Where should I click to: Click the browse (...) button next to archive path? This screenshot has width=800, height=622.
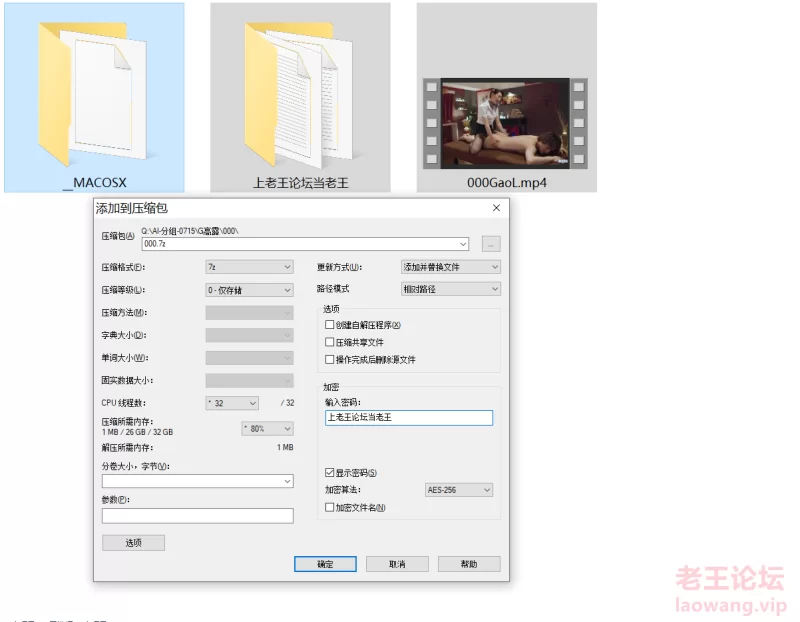491,244
